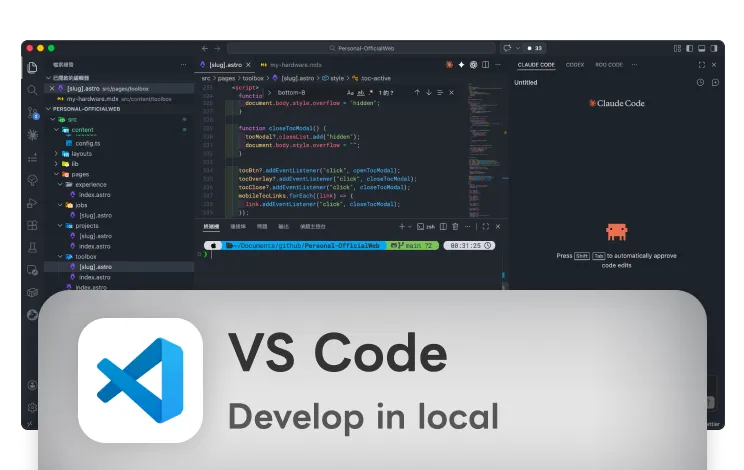
Task: Open the Accounts icon in the activity bar
Action: [x=32, y=385]
